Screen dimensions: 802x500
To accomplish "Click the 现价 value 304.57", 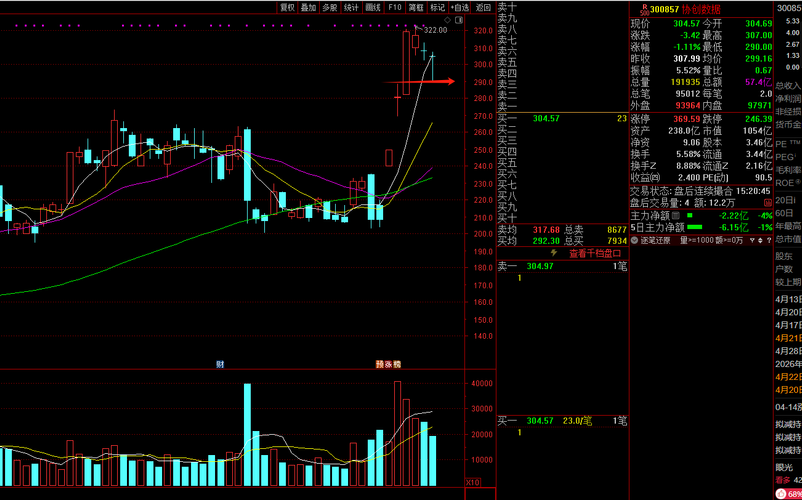I will click(686, 24).
